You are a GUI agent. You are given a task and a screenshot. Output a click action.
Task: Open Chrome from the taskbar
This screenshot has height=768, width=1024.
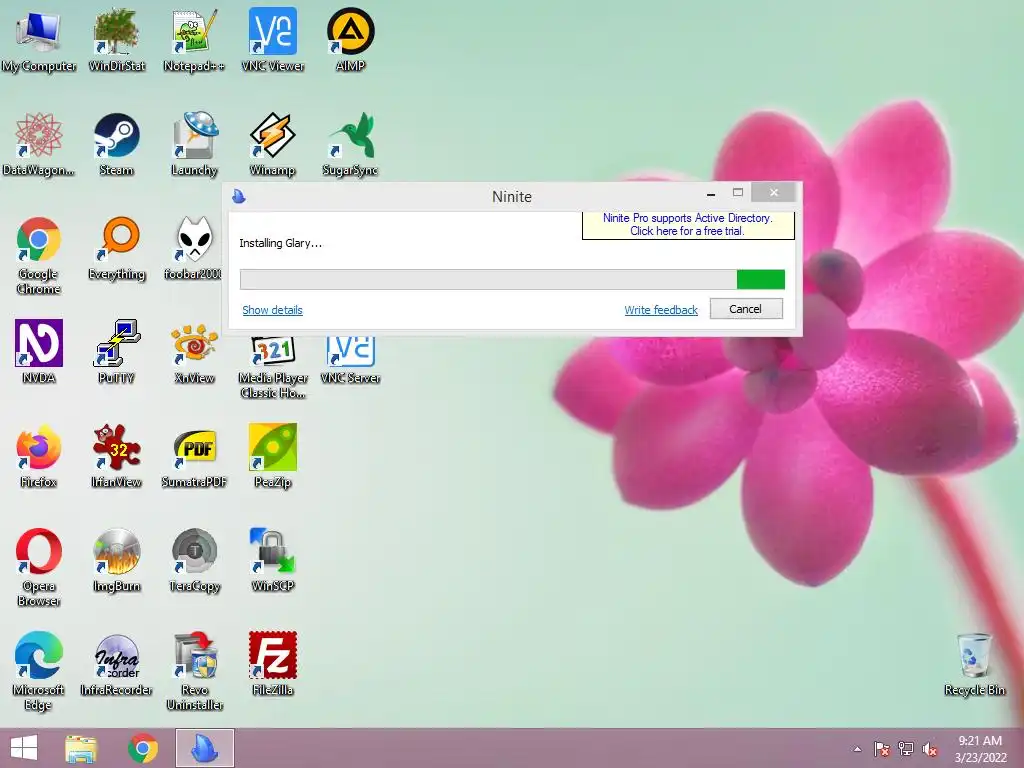tap(143, 748)
